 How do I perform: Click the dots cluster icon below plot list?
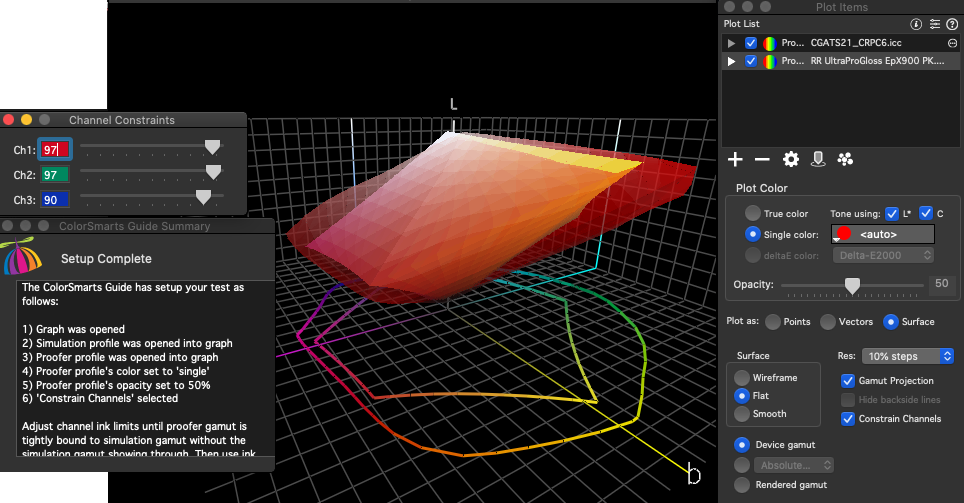845,159
